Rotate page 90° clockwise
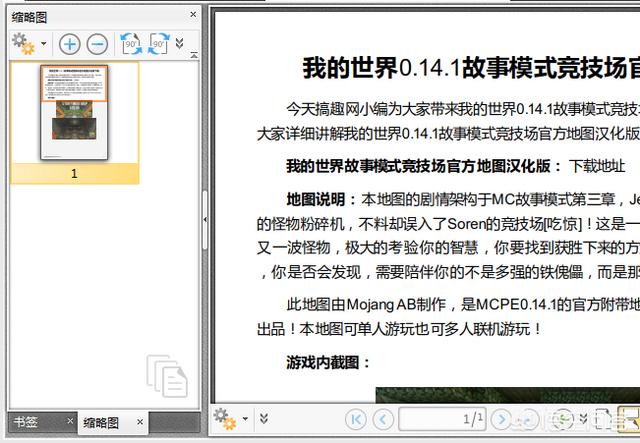640x443 pixels. [158, 43]
